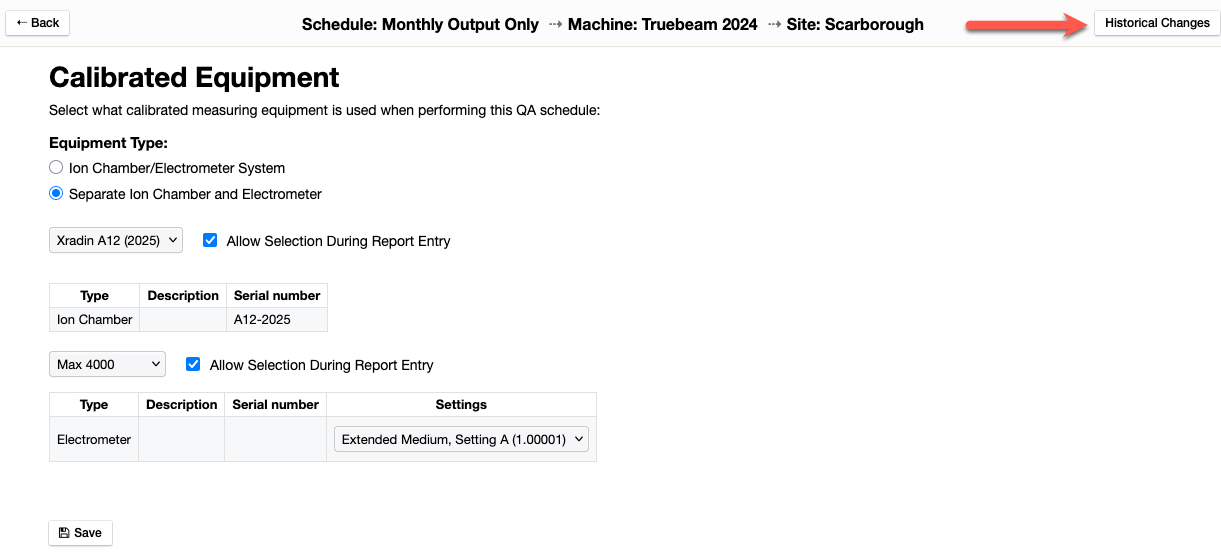
Task: Toggle Allow Selection beside Max 4000 dropdown
Action: pos(193,365)
